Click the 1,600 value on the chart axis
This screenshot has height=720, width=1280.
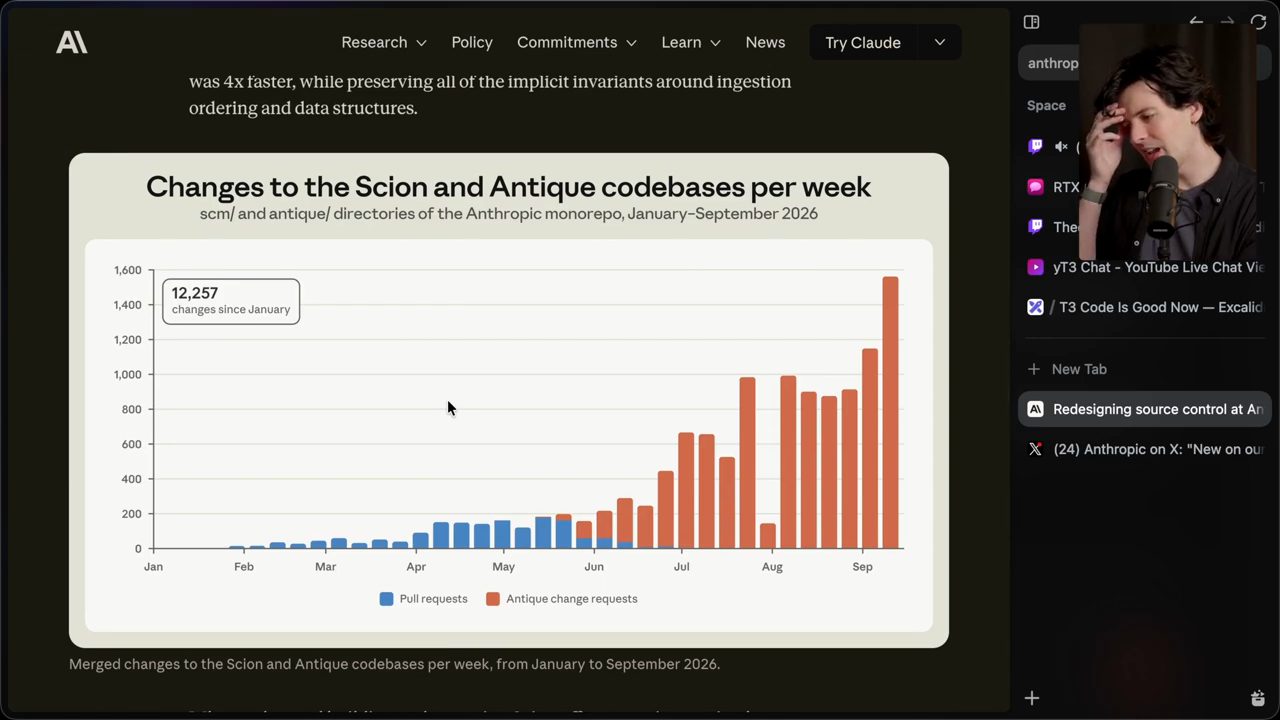(x=128, y=270)
